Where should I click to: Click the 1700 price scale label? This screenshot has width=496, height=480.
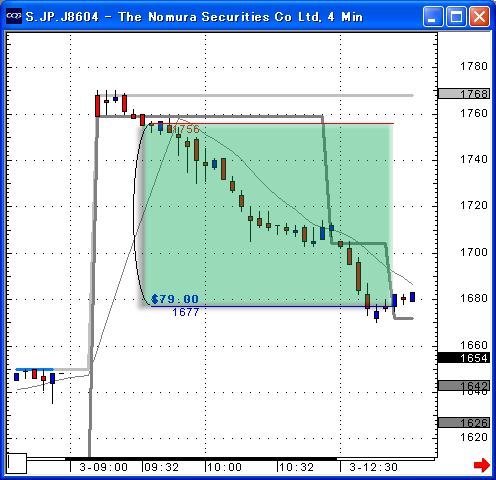[x=474, y=252]
